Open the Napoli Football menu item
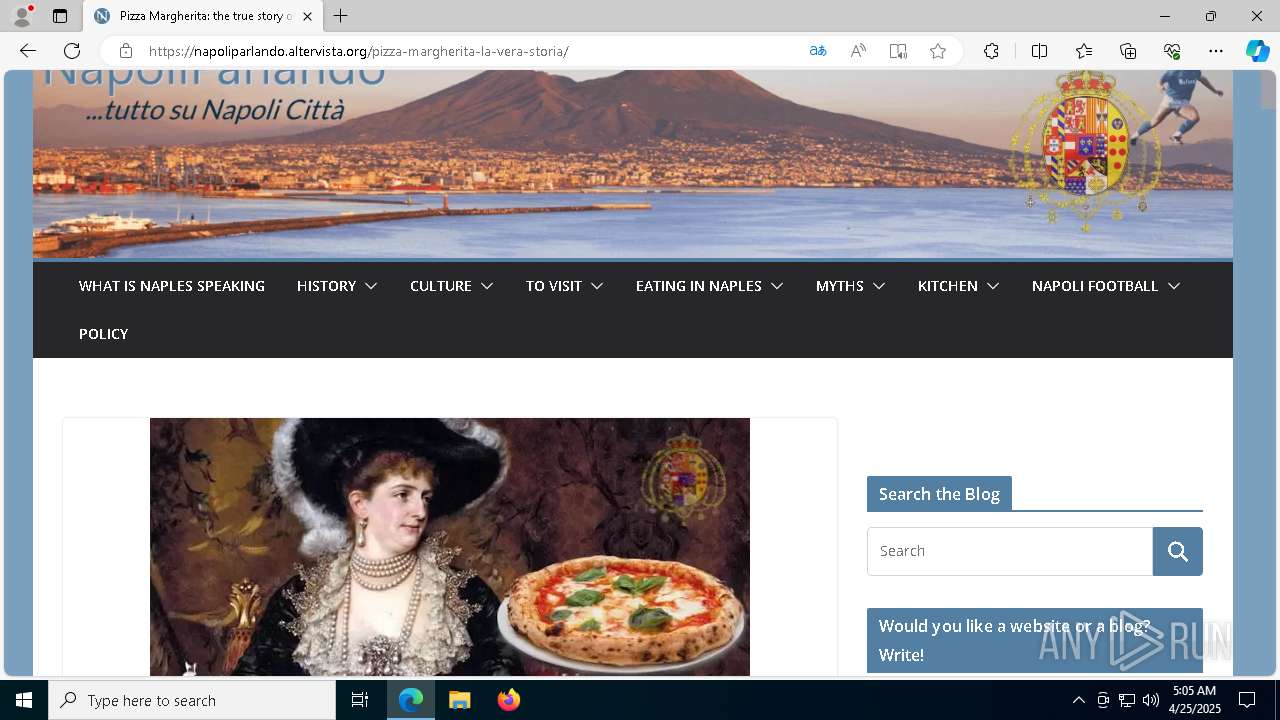 pos(1095,286)
